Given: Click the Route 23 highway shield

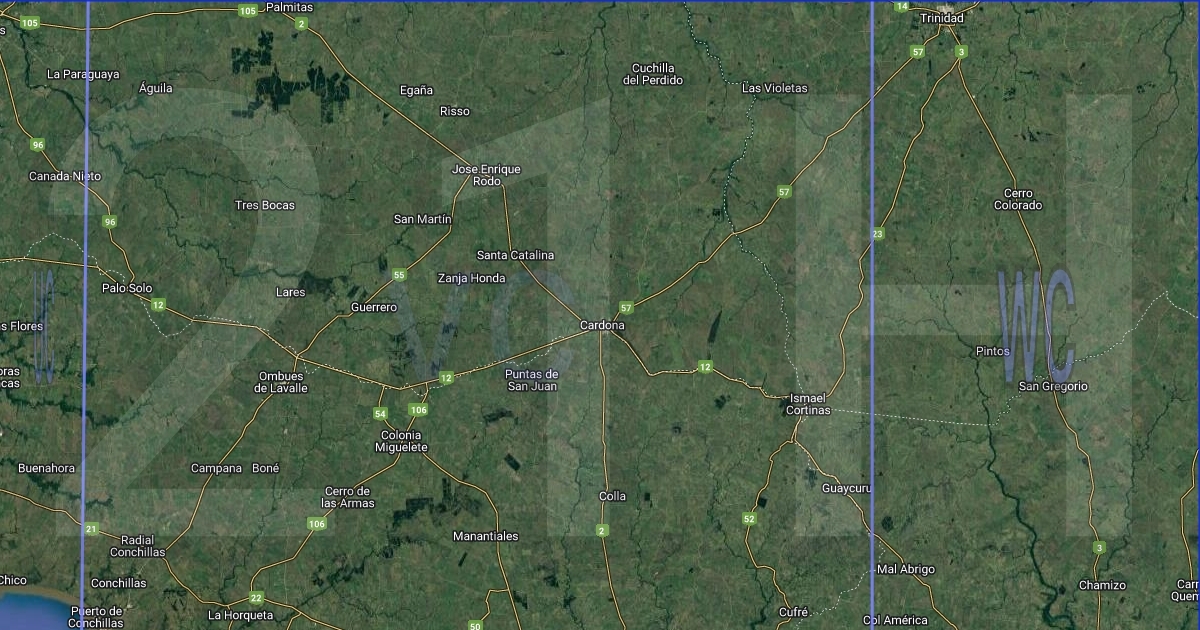Looking at the screenshot, I should pyautogui.click(x=878, y=234).
